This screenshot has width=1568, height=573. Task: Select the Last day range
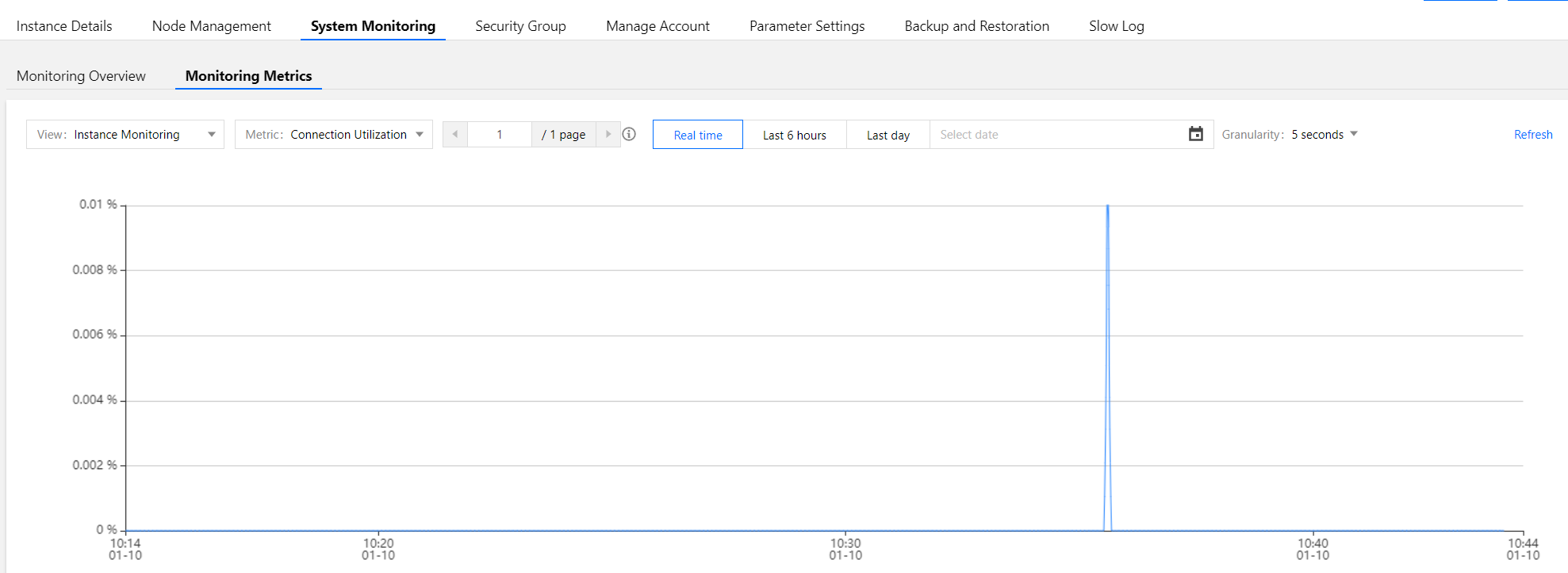click(888, 135)
